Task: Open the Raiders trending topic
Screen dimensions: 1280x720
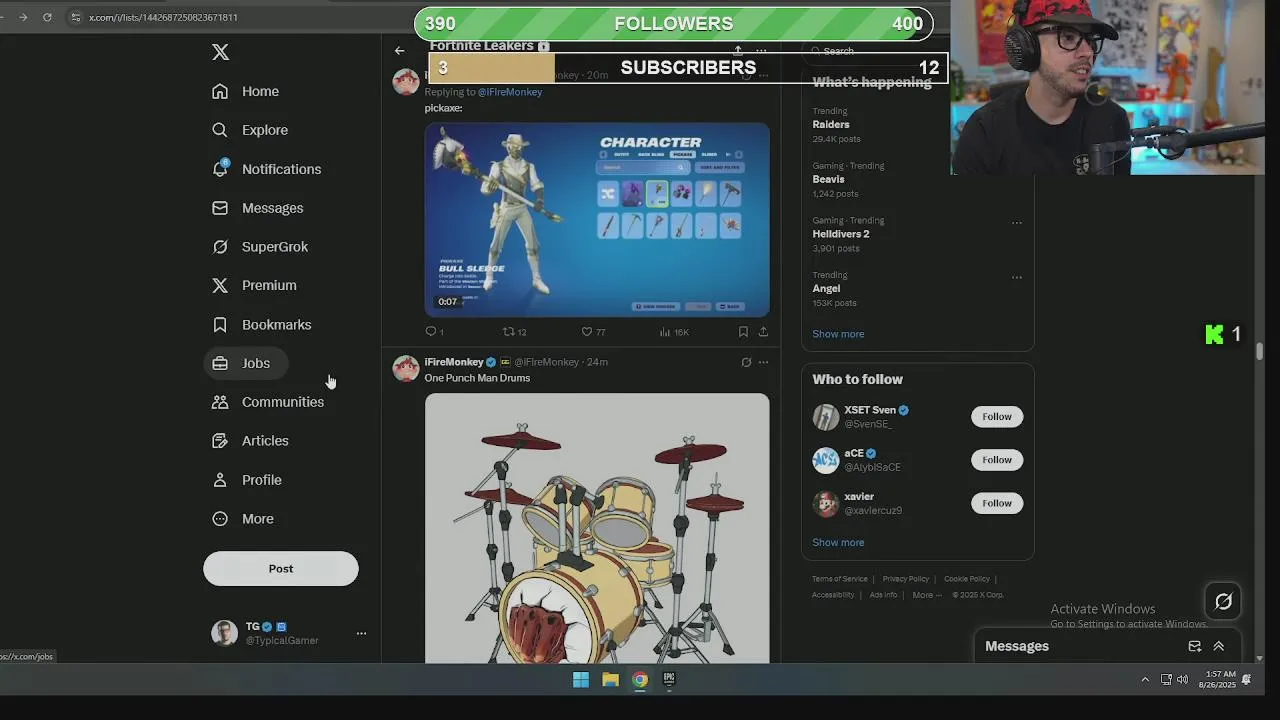Action: pos(831,125)
